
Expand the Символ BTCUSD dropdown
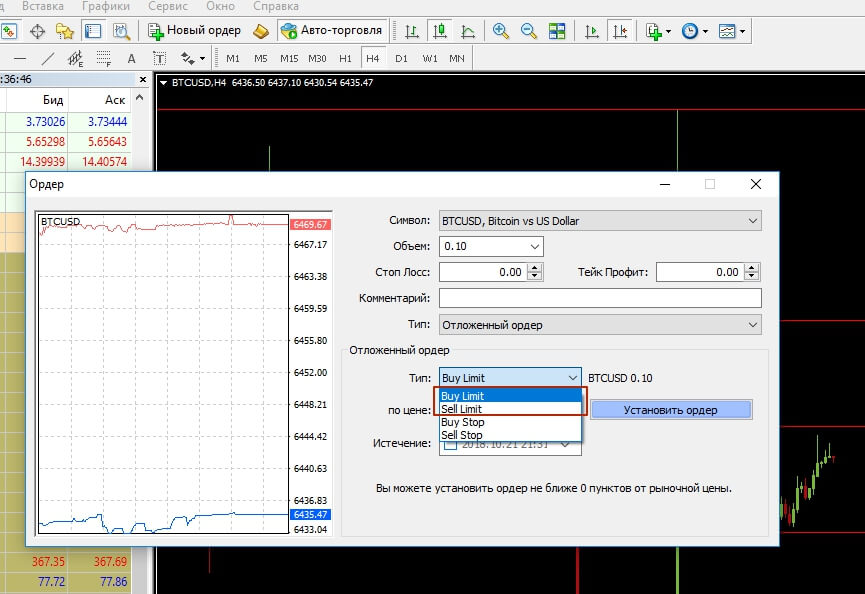click(x=752, y=220)
